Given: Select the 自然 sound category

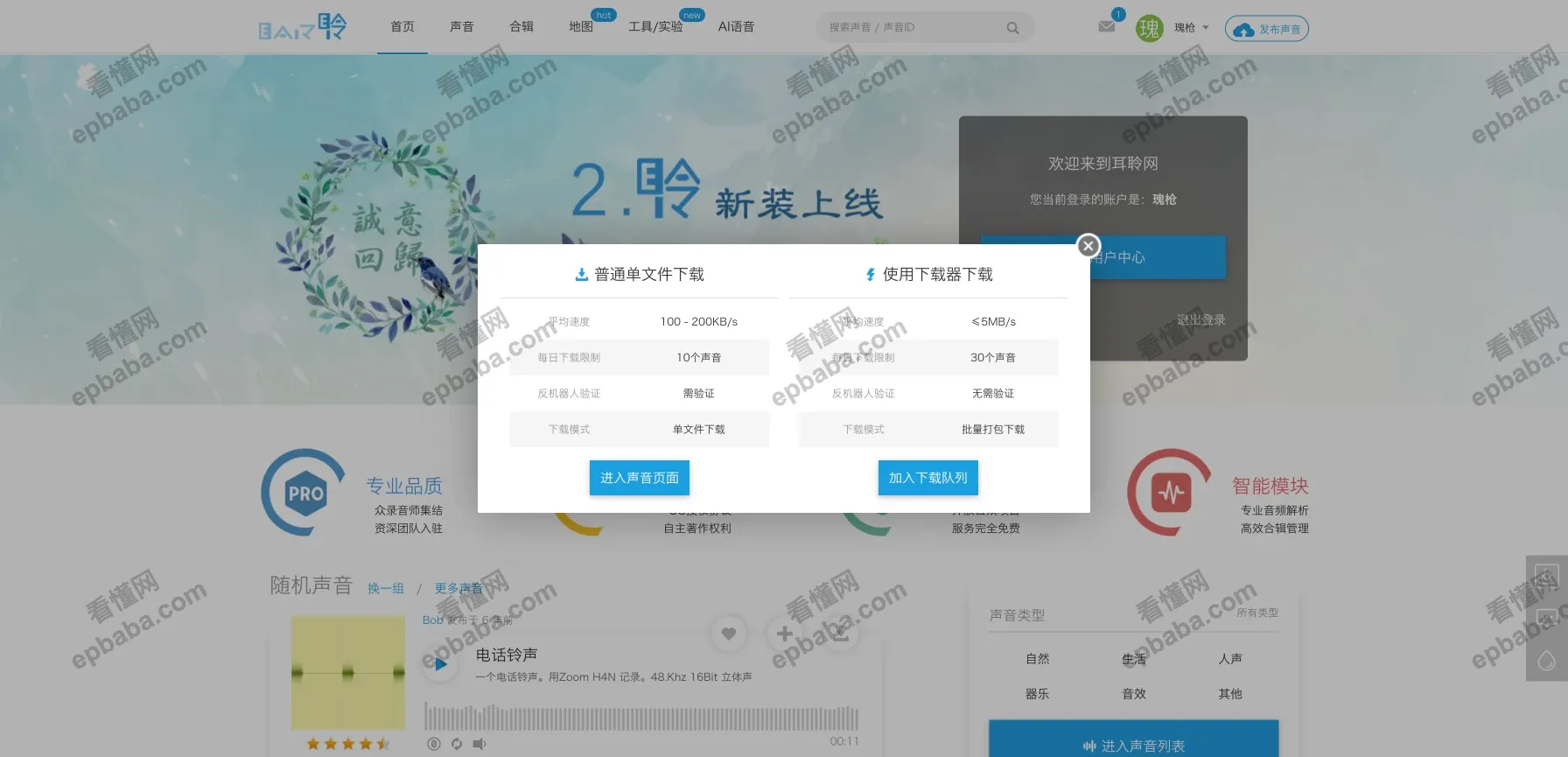Looking at the screenshot, I should click(1038, 659).
